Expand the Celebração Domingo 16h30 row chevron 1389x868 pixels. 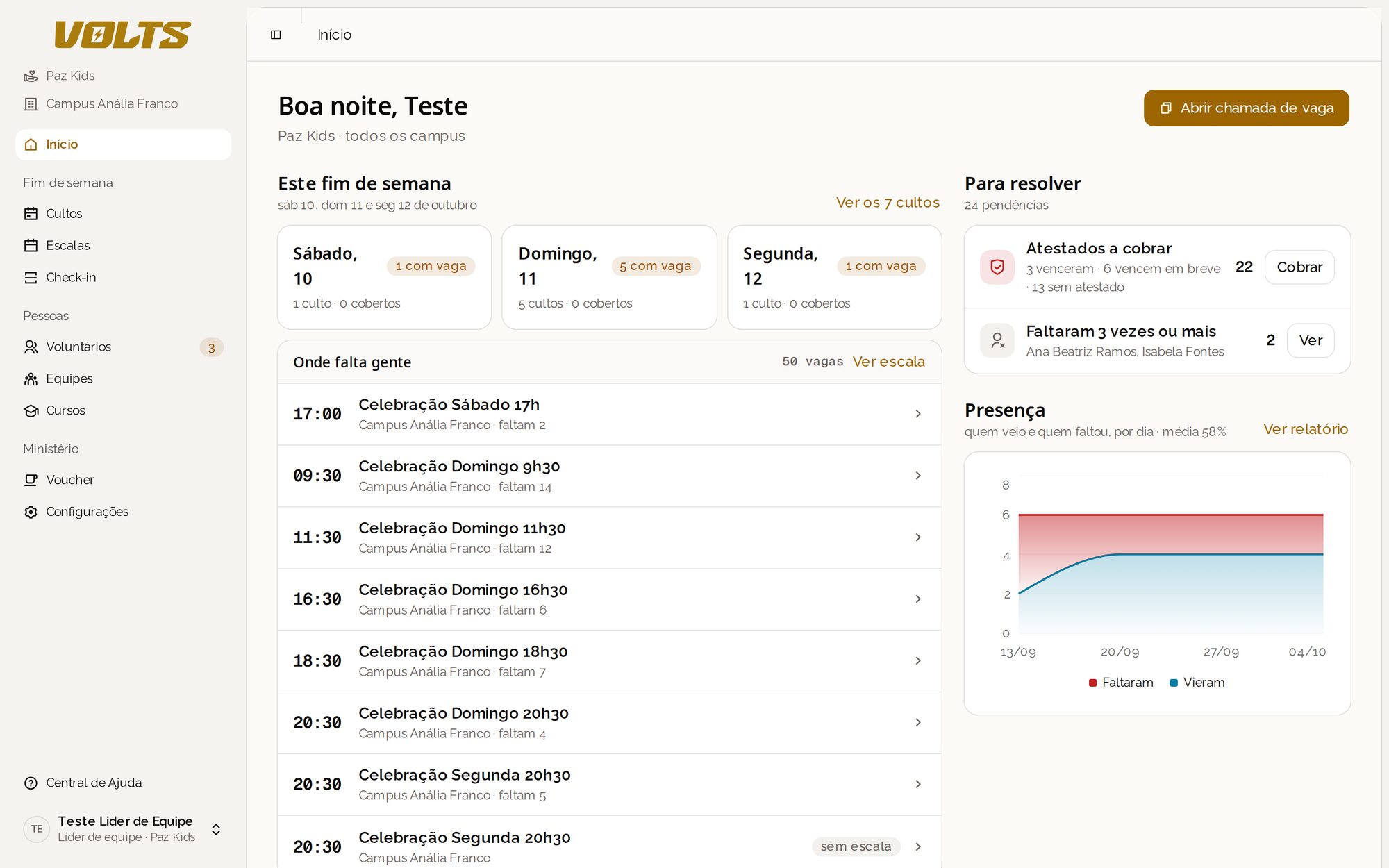[918, 599]
